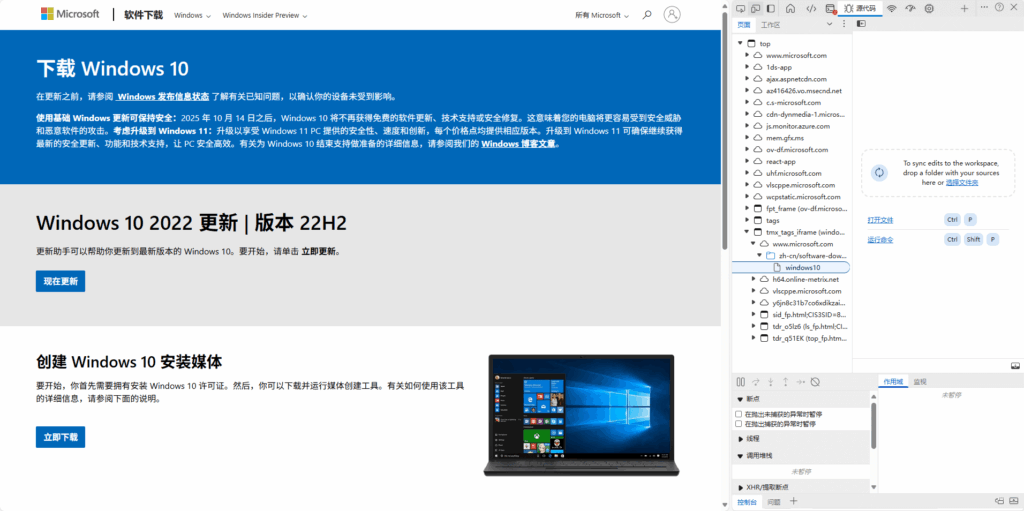Image resolution: width=1024 pixels, height=511 pixels.
Task: Click the navigator vertical three-dot menu
Action: pos(844,24)
